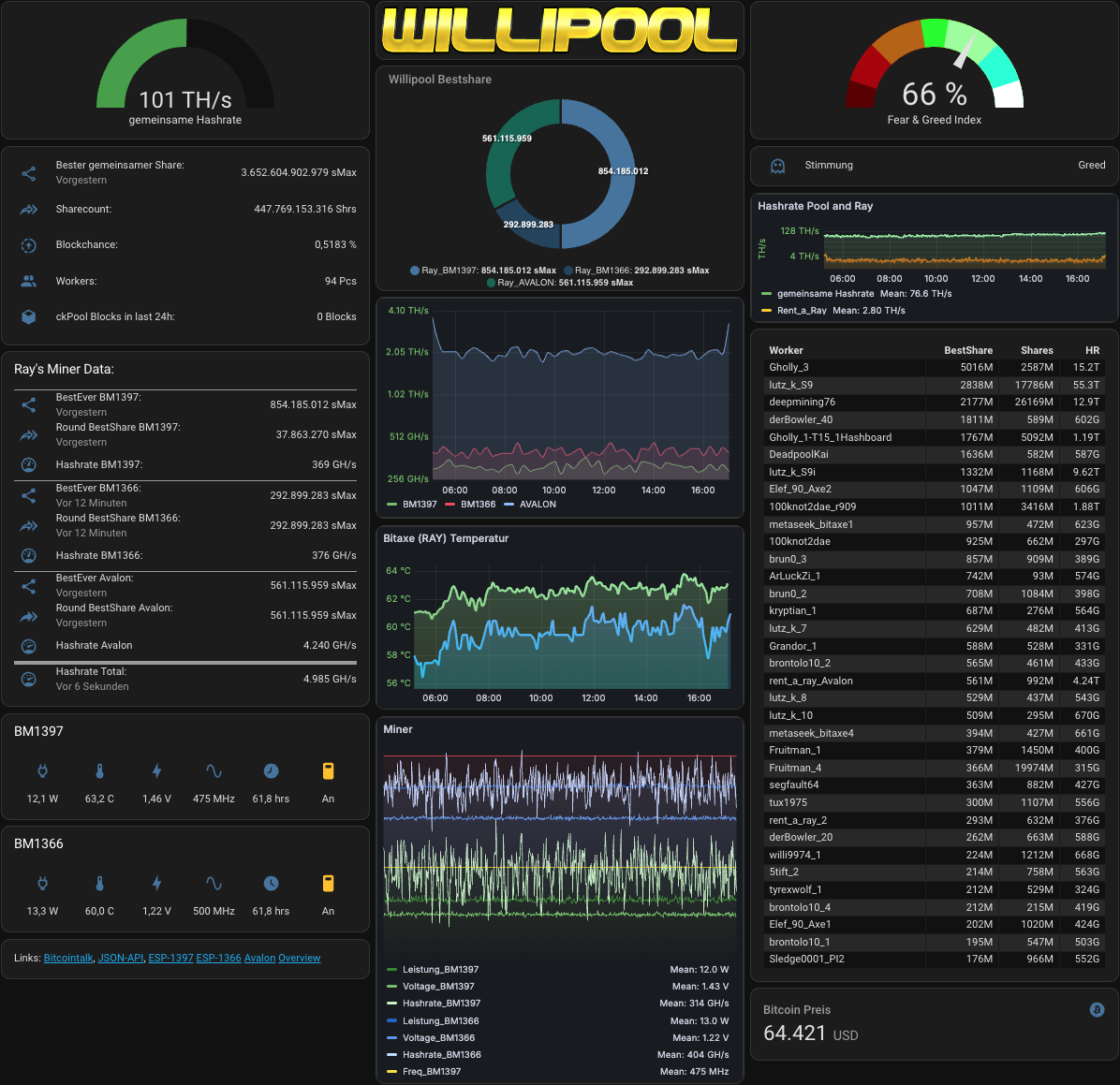Open the JSON-API link
Image resolution: width=1120 pixels, height=1085 pixels.
[121, 958]
